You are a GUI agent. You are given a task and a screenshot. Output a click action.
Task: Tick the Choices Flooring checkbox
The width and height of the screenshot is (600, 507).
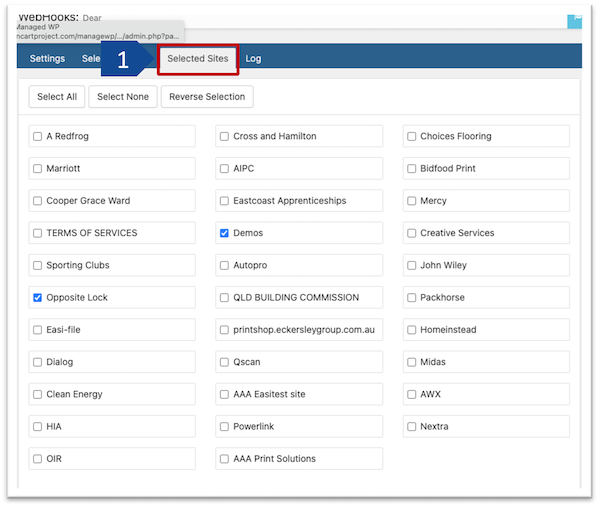[412, 137]
